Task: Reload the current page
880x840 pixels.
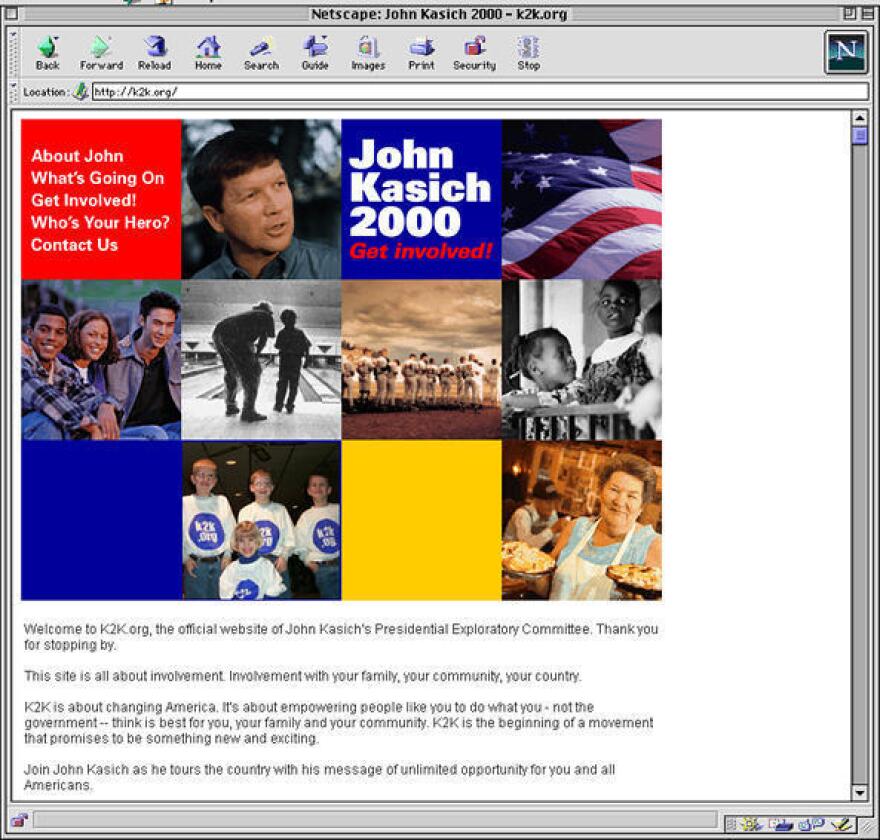Action: 154,52
